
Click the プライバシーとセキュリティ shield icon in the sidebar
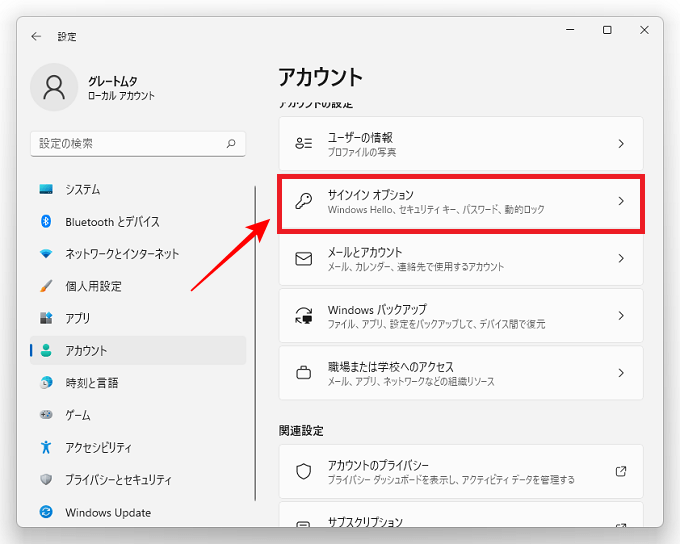(x=46, y=479)
